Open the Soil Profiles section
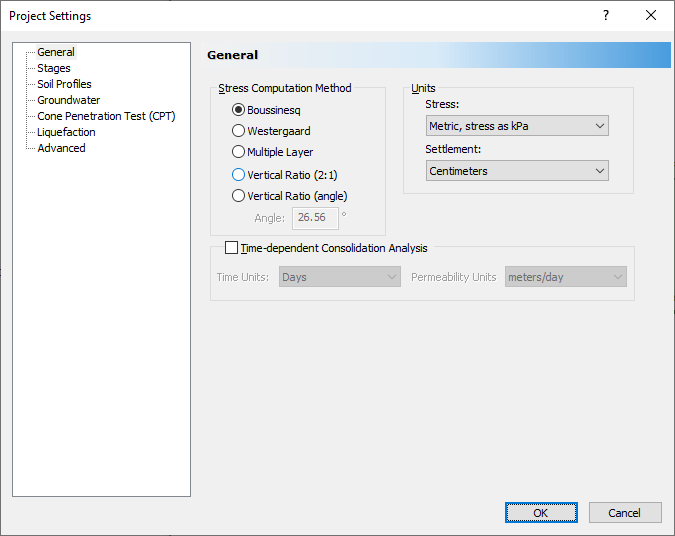675x536 pixels. click(x=64, y=84)
